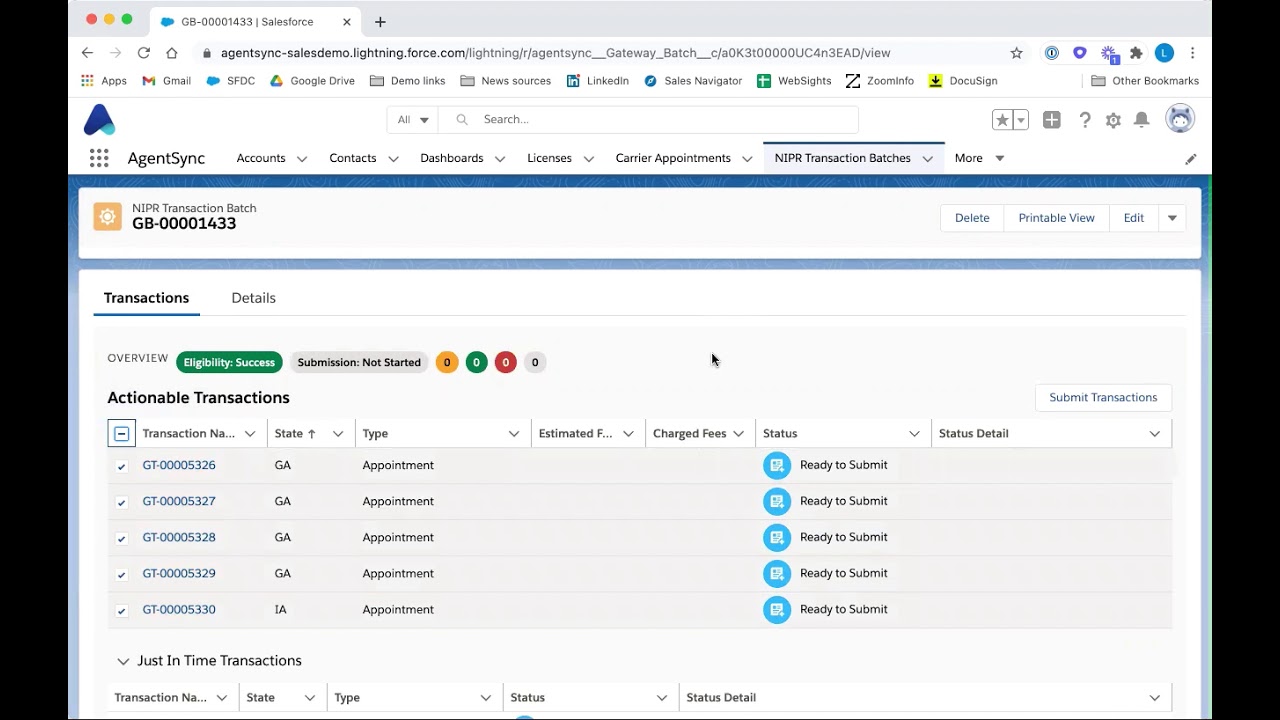Viewport: 1280px width, 720px height.
Task: Open the Help question mark icon
Action: (x=1085, y=120)
